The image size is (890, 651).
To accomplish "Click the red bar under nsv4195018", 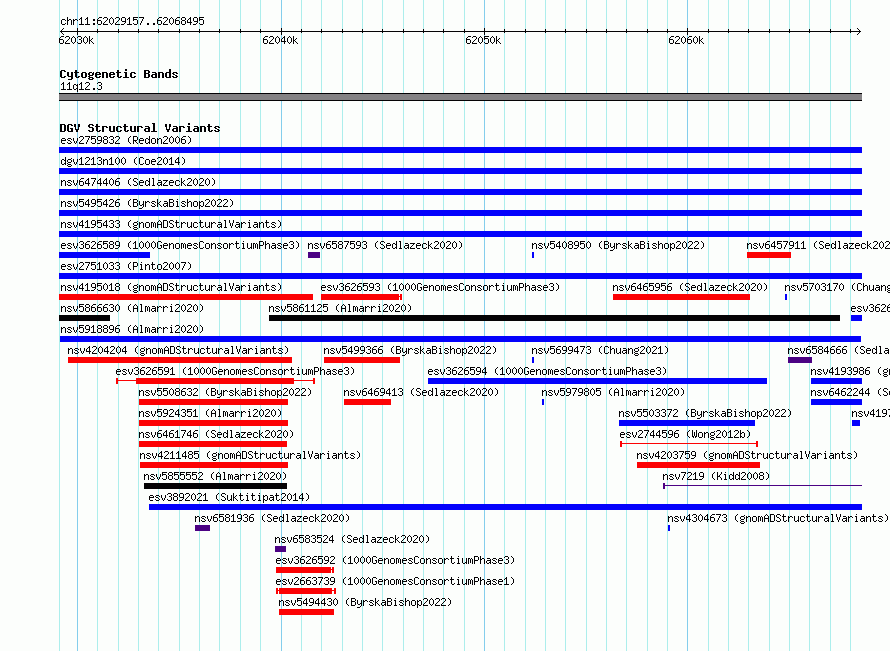I will point(186,297).
